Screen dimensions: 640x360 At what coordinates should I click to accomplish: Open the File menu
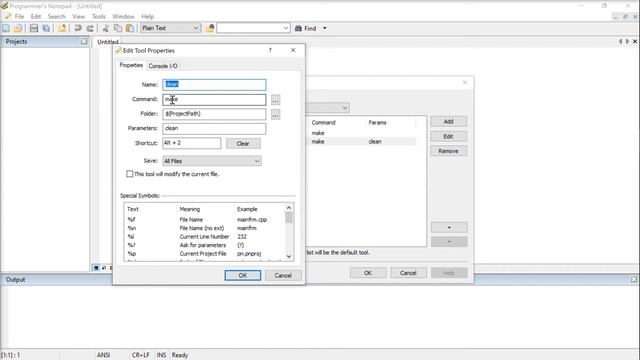(19, 17)
